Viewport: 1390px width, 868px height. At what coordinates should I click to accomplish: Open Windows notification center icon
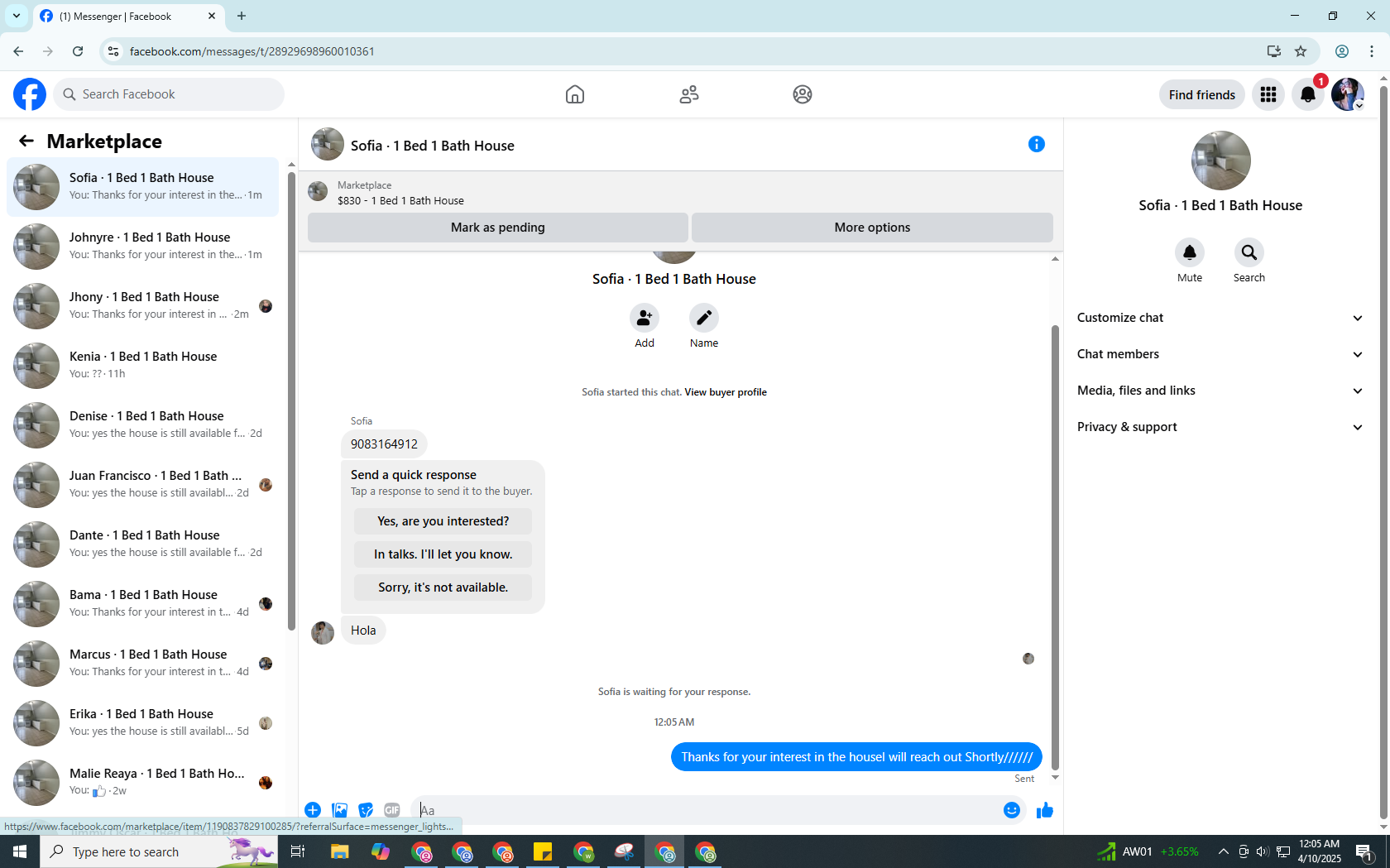[x=1364, y=851]
